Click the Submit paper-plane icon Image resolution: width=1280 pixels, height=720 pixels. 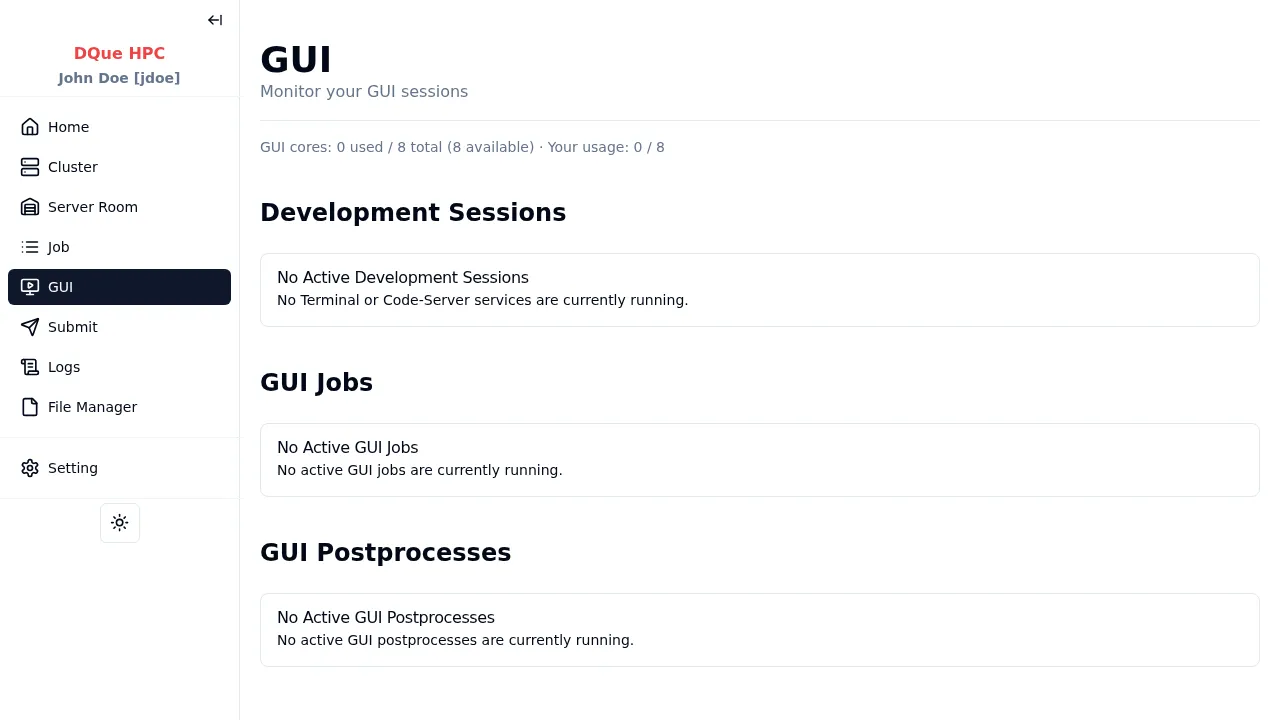30,327
